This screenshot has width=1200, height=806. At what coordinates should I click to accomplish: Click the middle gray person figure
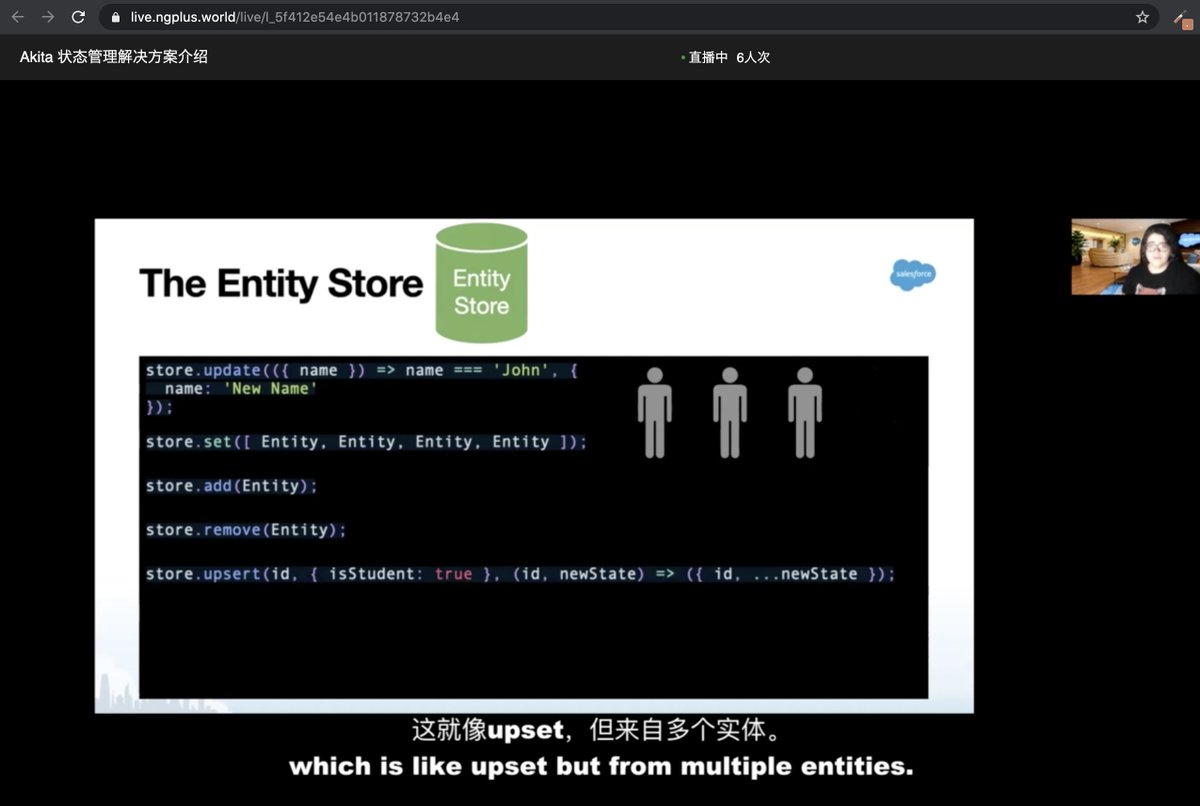(730, 412)
